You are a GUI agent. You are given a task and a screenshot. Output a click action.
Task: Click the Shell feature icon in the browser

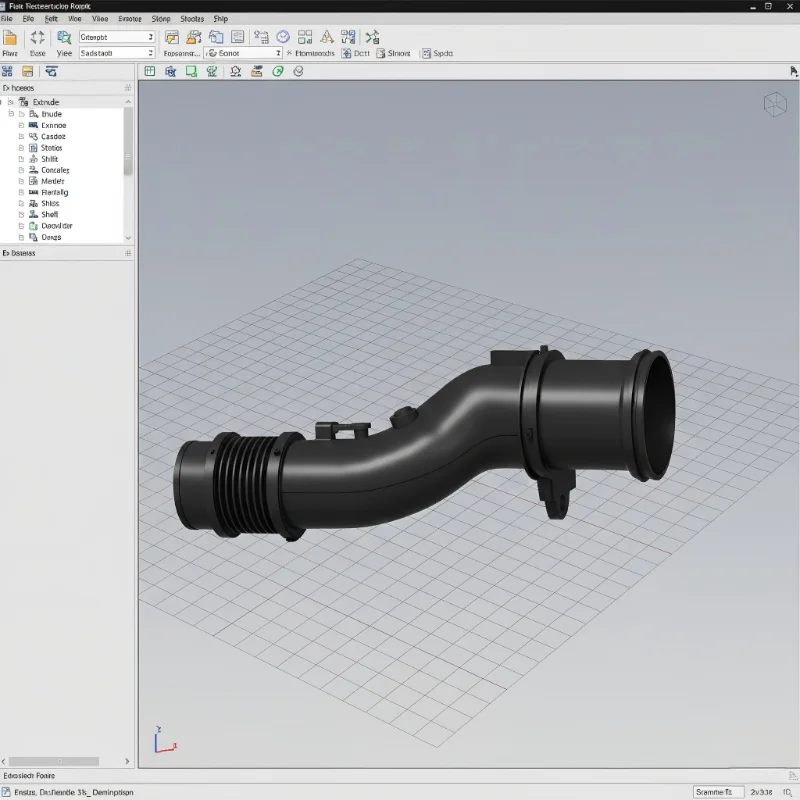(x=34, y=214)
